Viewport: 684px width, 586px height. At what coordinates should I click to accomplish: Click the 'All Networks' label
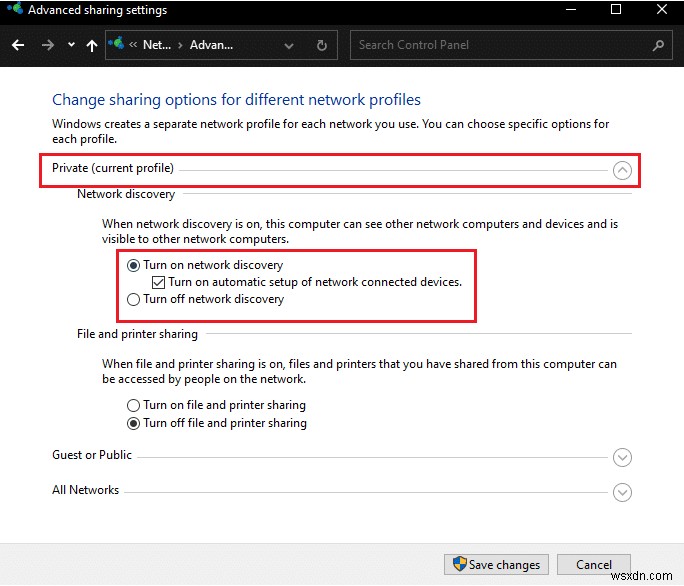[x=86, y=490]
